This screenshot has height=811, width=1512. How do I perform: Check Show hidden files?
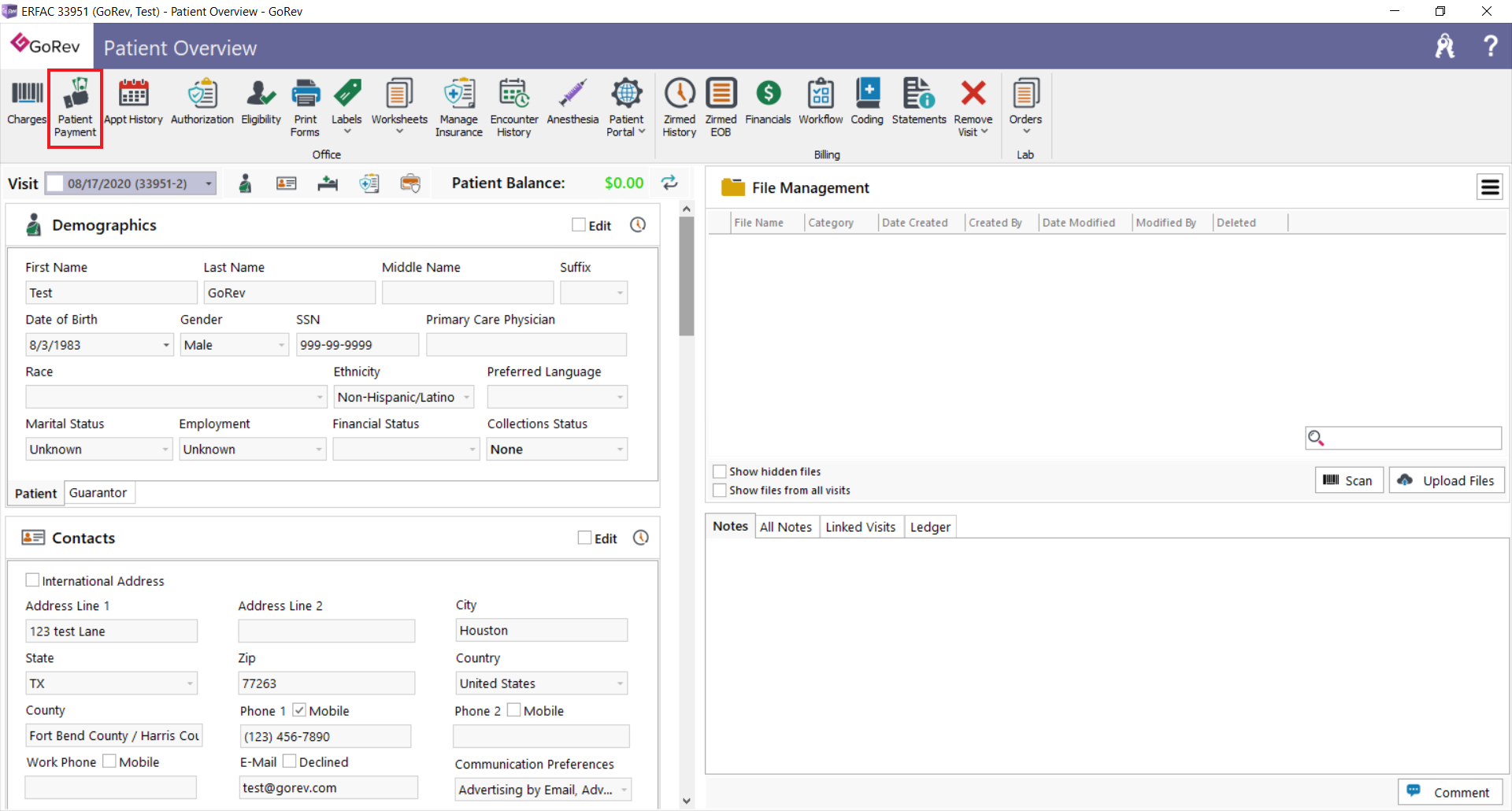(x=719, y=472)
